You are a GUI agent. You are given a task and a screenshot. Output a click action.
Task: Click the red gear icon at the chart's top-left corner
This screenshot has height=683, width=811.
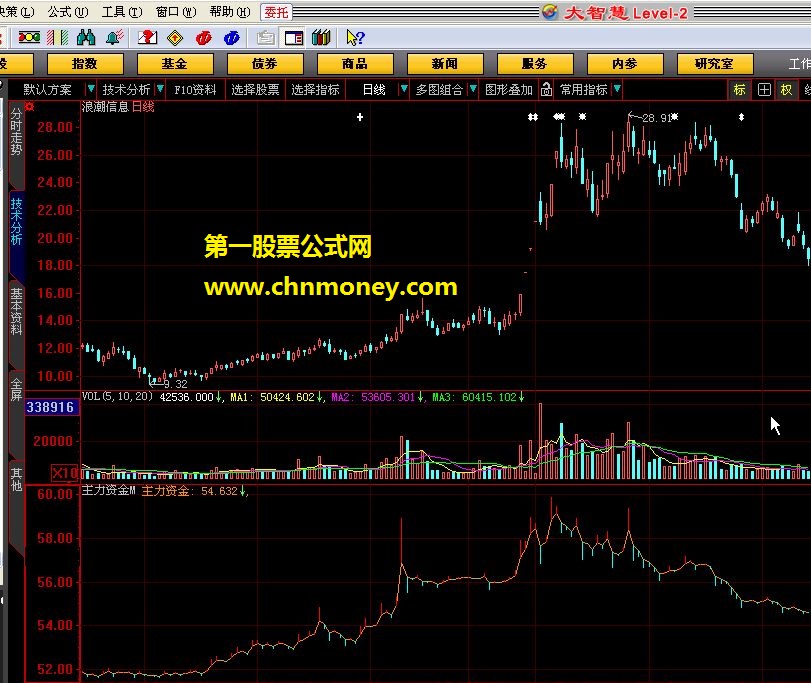point(29,107)
